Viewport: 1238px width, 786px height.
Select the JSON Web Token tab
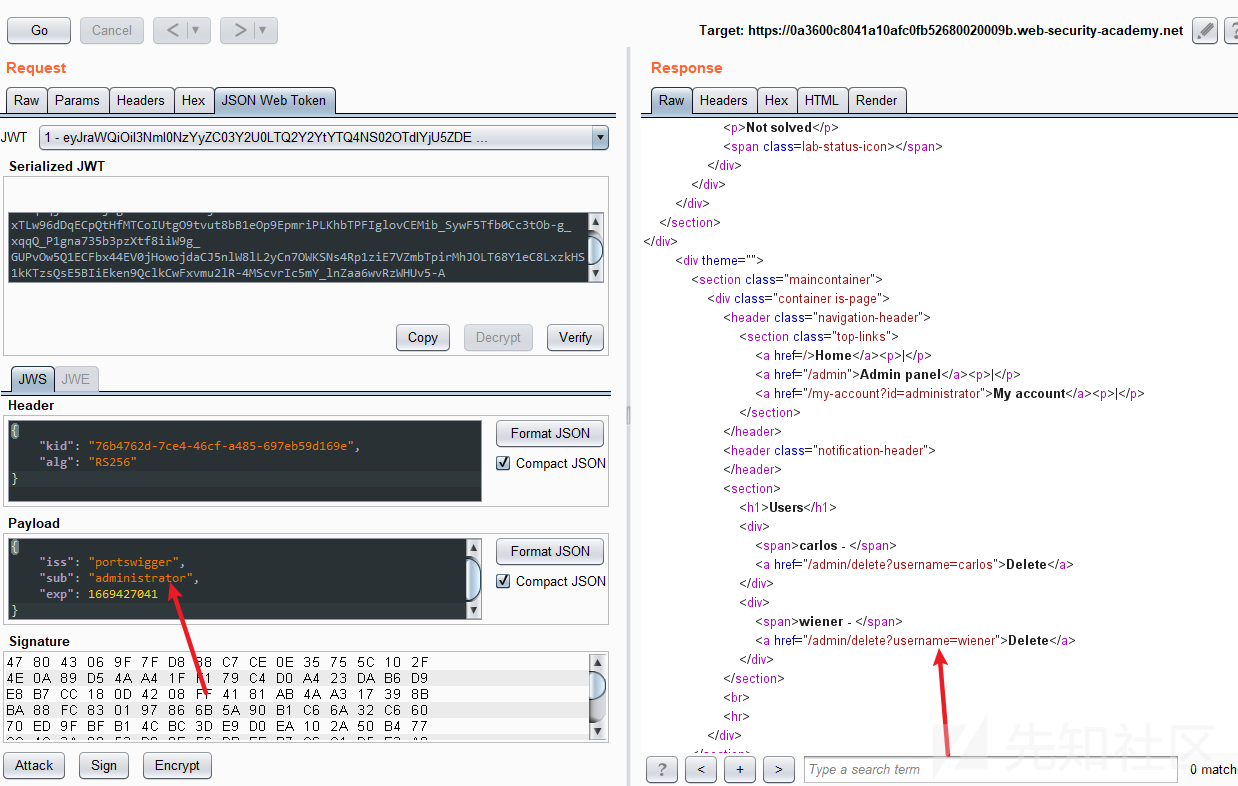pos(274,100)
